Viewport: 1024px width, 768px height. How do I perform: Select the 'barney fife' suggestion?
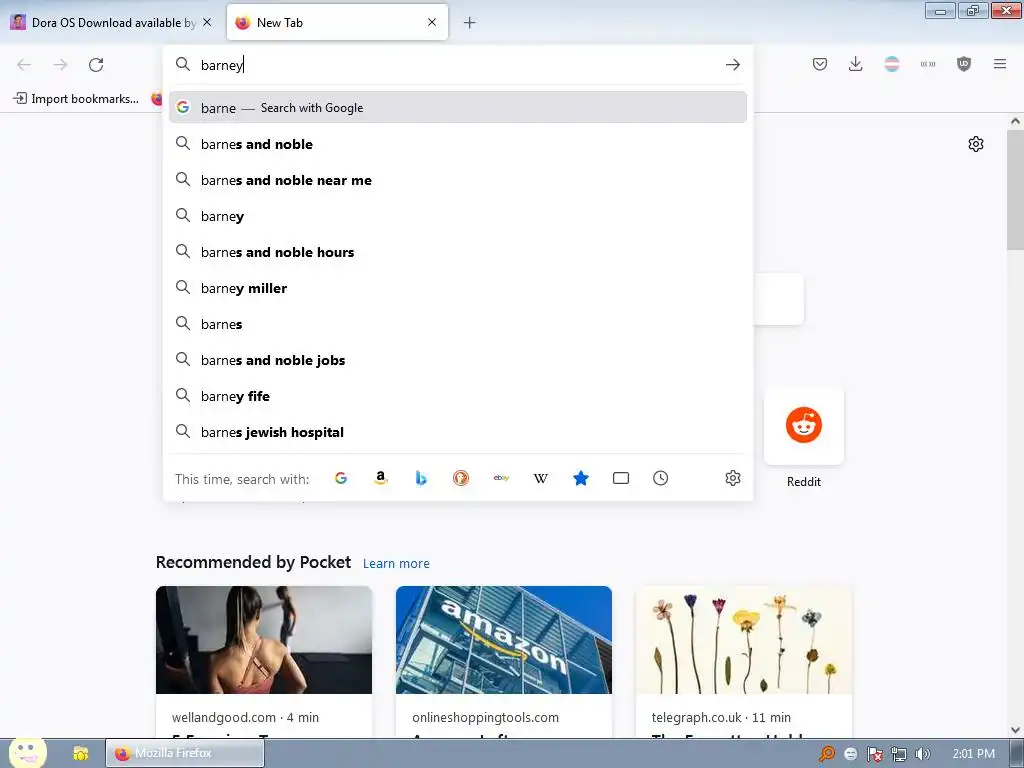[x=458, y=396]
